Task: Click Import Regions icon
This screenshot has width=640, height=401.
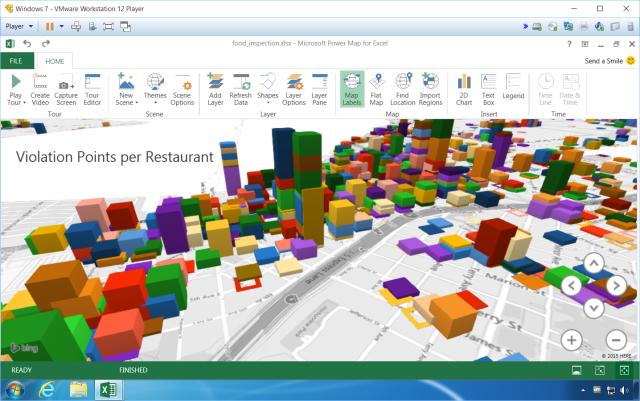Action: point(430,88)
